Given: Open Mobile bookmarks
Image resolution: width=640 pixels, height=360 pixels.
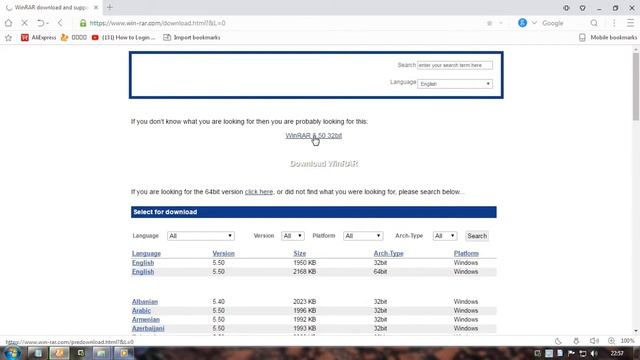Looking at the screenshot, I should (608, 38).
